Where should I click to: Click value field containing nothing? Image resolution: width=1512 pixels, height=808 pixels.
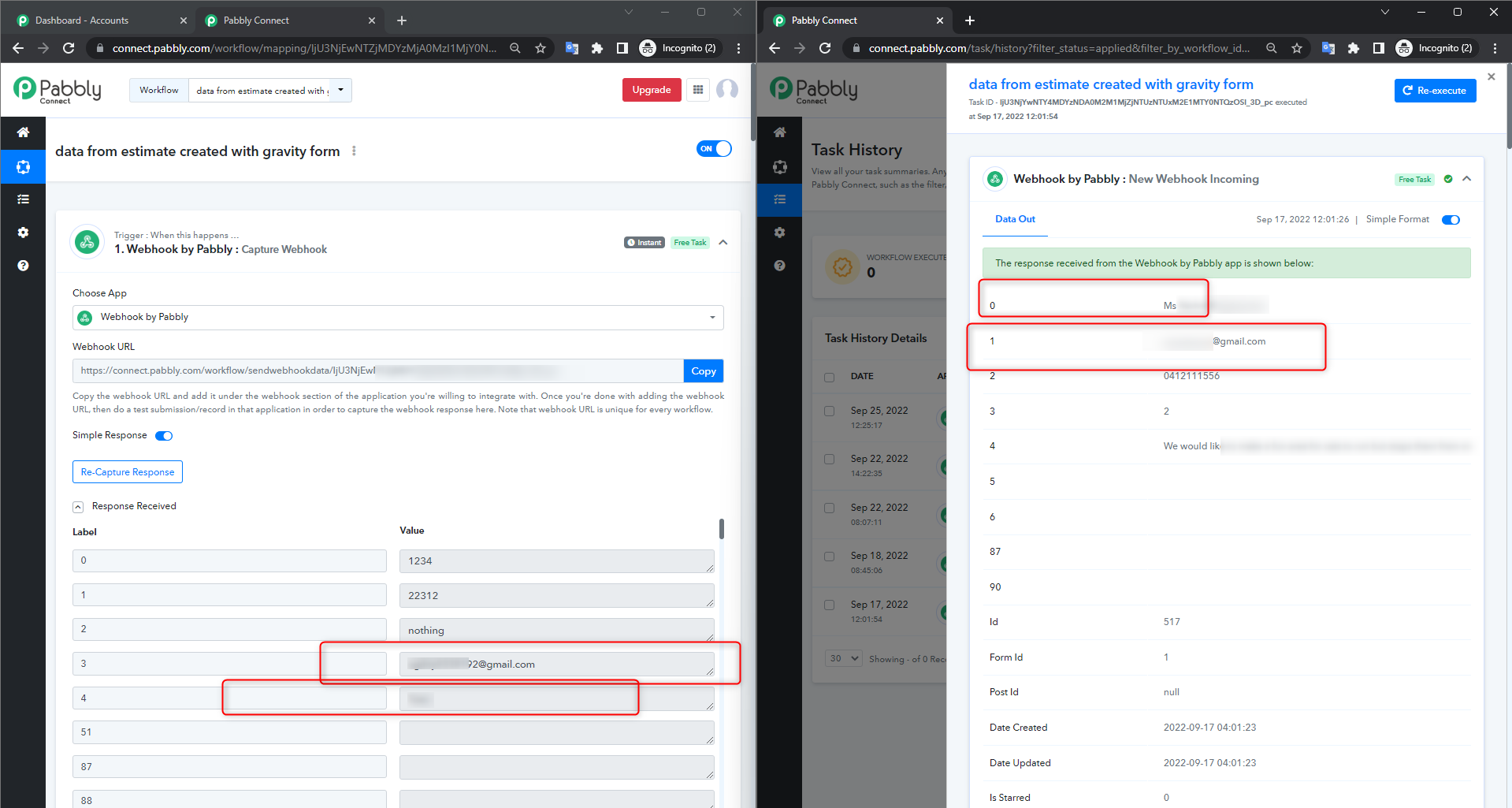(x=557, y=630)
